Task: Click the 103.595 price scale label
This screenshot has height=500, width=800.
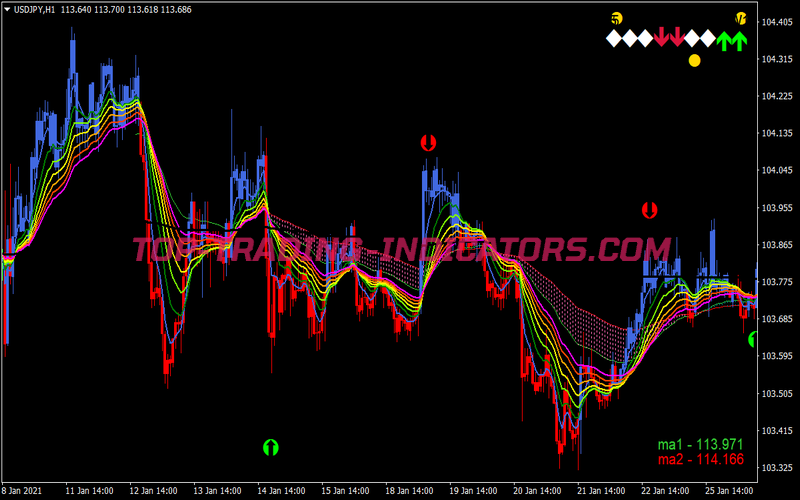Action: [777, 356]
